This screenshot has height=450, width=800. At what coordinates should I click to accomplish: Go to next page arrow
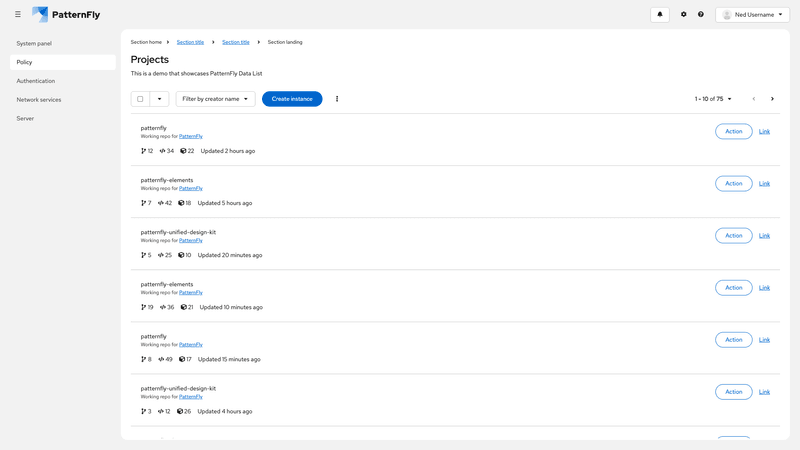click(x=772, y=99)
